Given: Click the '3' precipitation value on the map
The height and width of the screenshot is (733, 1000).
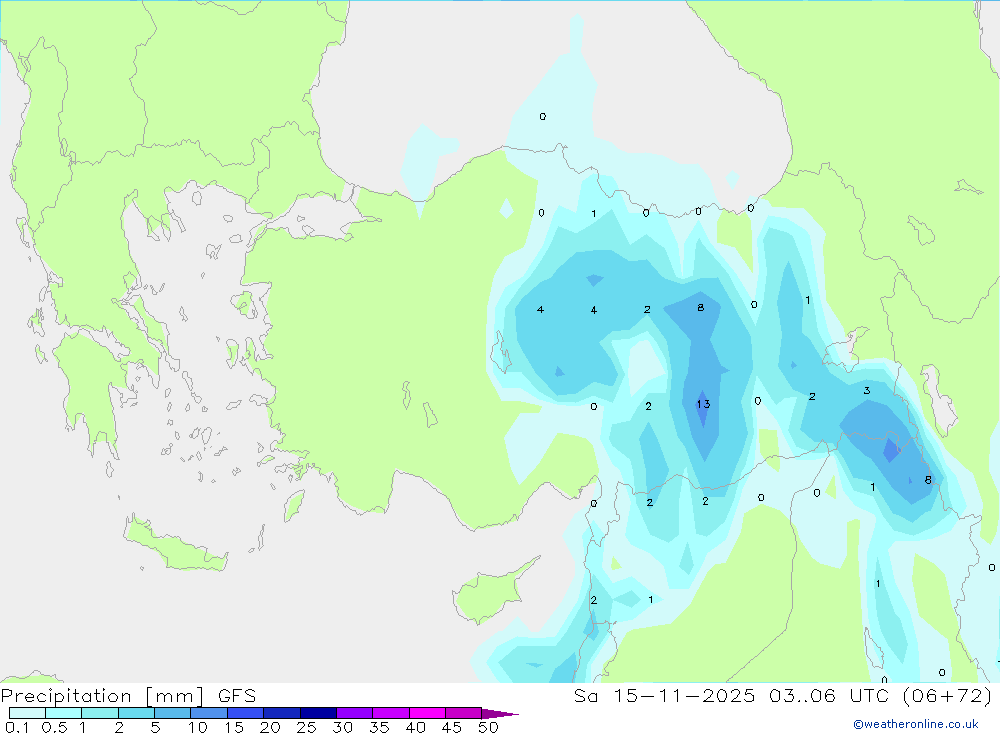Looking at the screenshot, I should (866, 390).
